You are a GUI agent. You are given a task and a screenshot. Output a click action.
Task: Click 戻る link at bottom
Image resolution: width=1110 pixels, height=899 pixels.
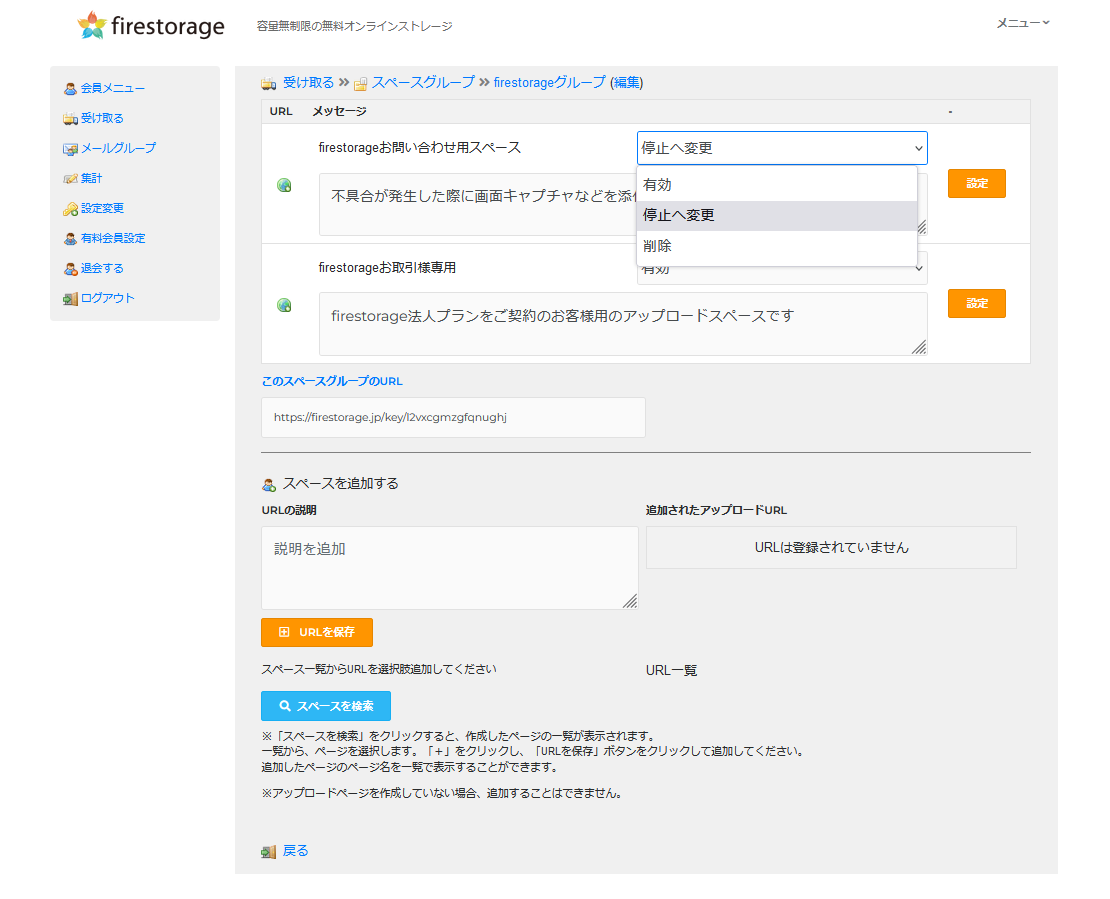point(295,851)
